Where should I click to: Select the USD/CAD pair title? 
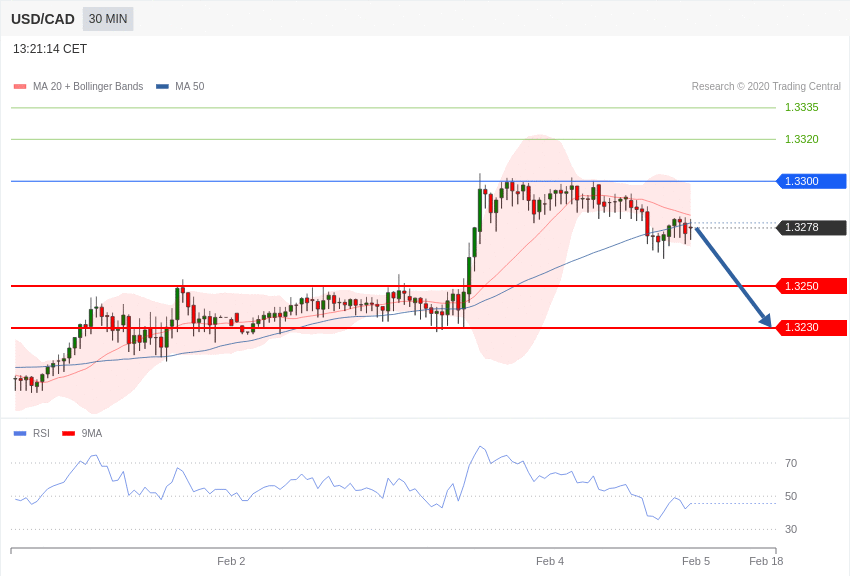coord(43,19)
